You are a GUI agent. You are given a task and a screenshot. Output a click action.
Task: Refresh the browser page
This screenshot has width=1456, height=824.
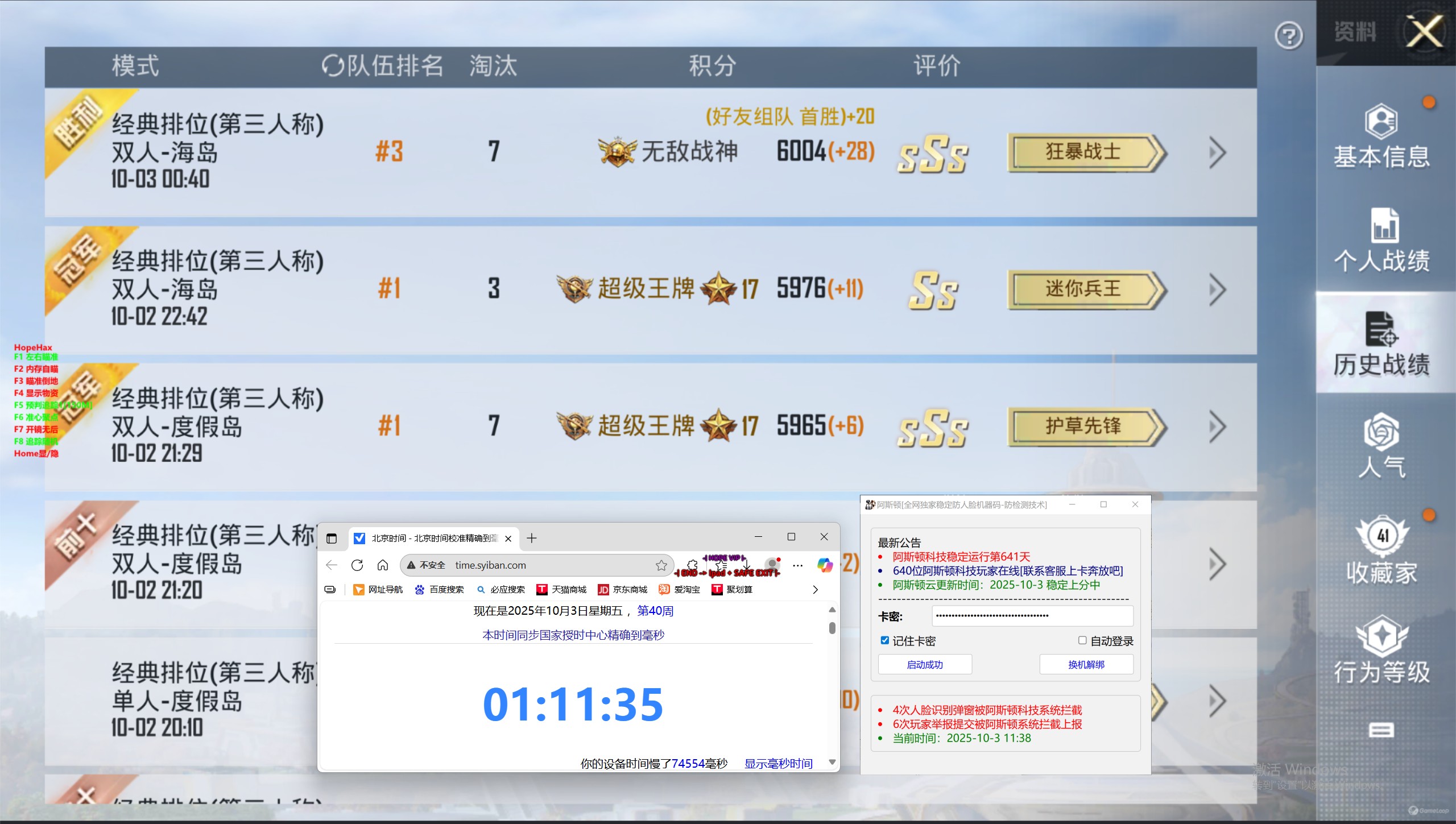[x=357, y=565]
